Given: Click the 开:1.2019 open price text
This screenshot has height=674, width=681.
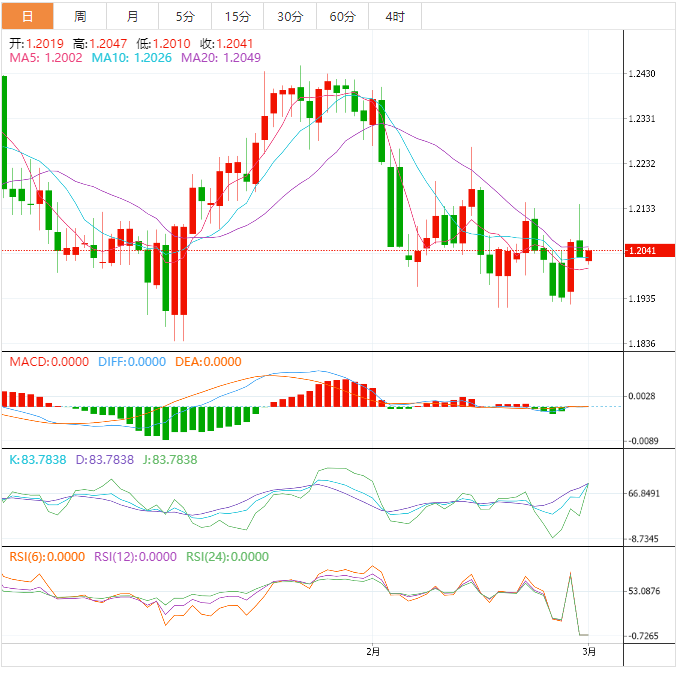Looking at the screenshot, I should click(x=36, y=43).
